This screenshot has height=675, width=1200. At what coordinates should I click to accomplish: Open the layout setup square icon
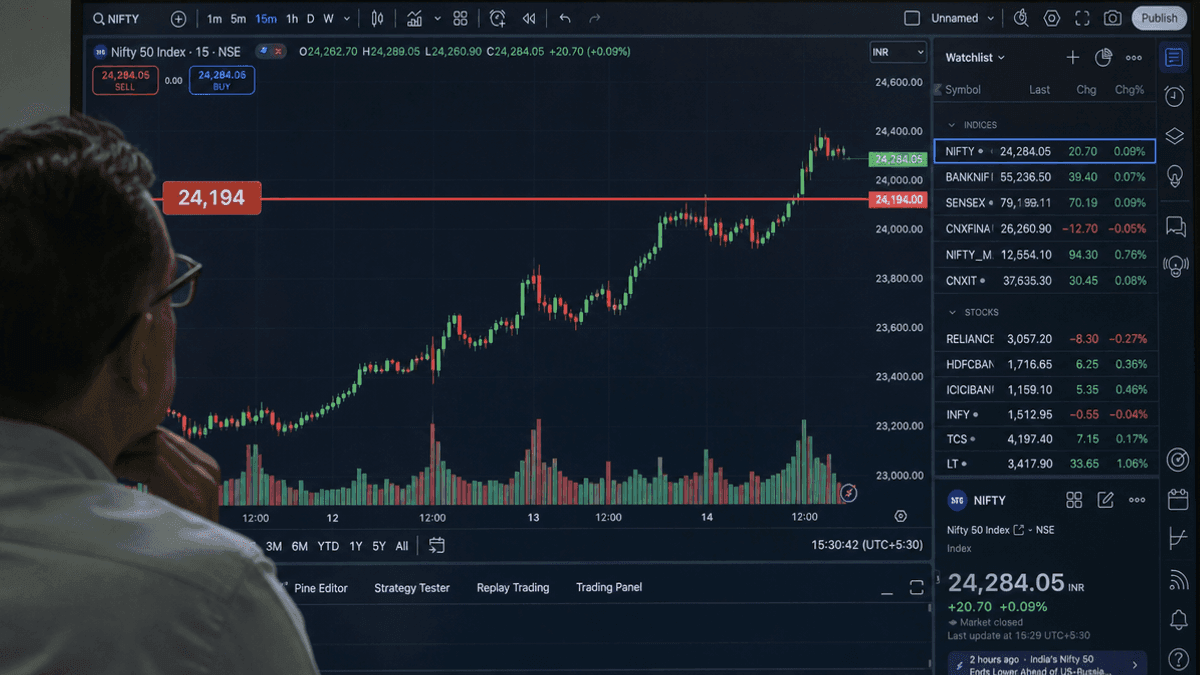pos(911,18)
